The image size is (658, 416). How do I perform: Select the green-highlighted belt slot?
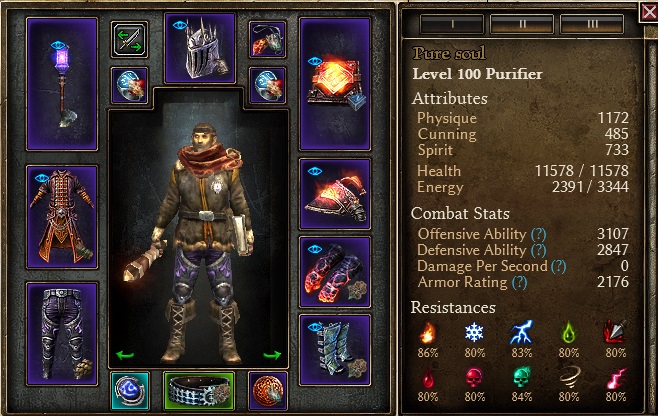(x=199, y=391)
